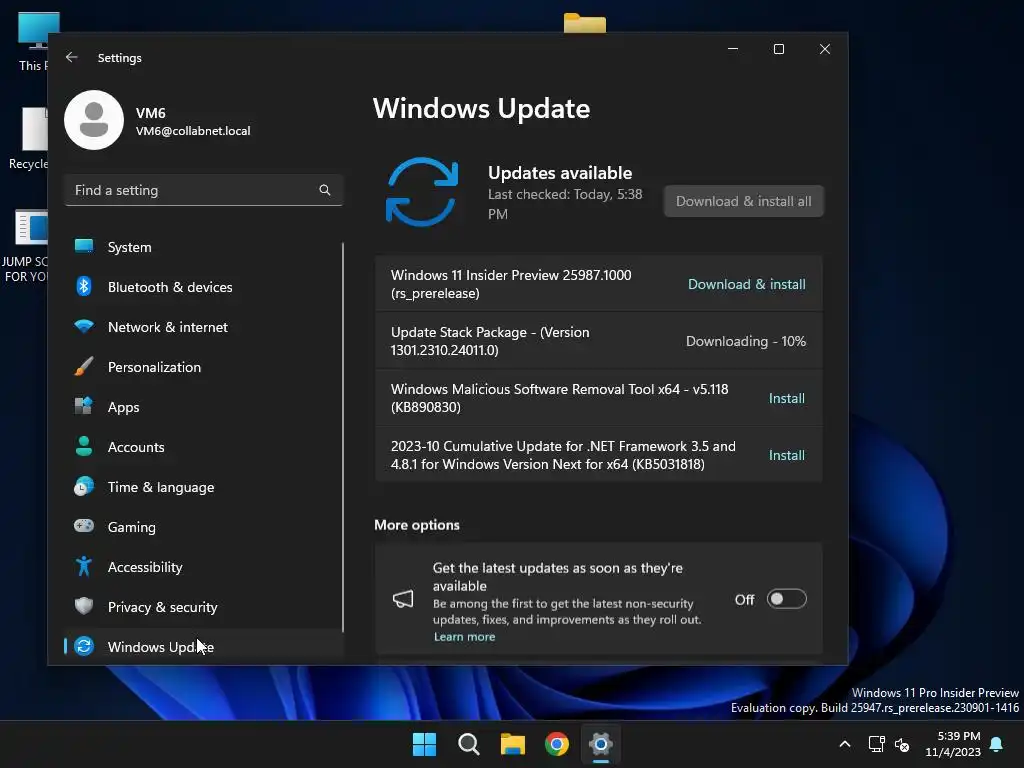Click the Windows Update sidebar icon
1024x768 pixels.
(x=84, y=646)
